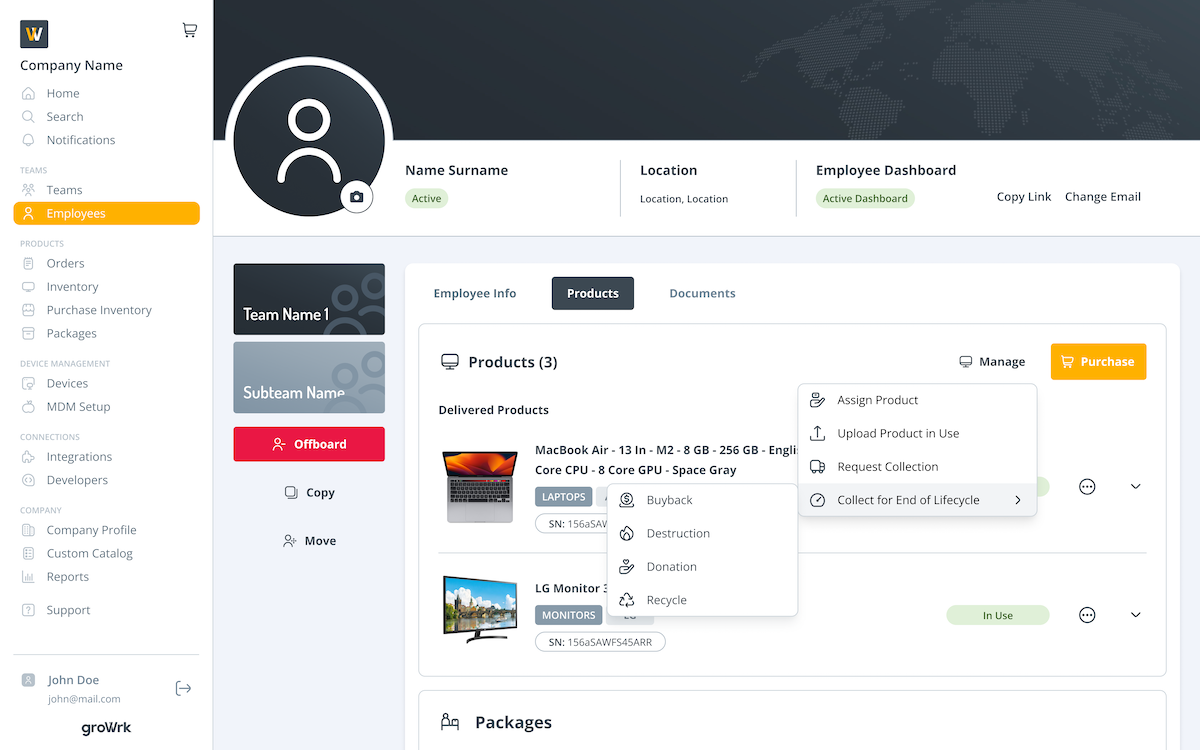Open the MacBook Air three-dots options menu
This screenshot has width=1200, height=750.
pyautogui.click(x=1087, y=487)
